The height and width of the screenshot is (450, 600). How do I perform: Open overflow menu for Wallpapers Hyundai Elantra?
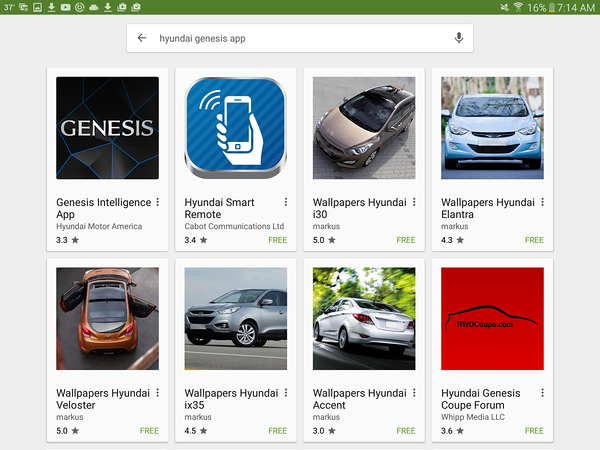pyautogui.click(x=542, y=202)
